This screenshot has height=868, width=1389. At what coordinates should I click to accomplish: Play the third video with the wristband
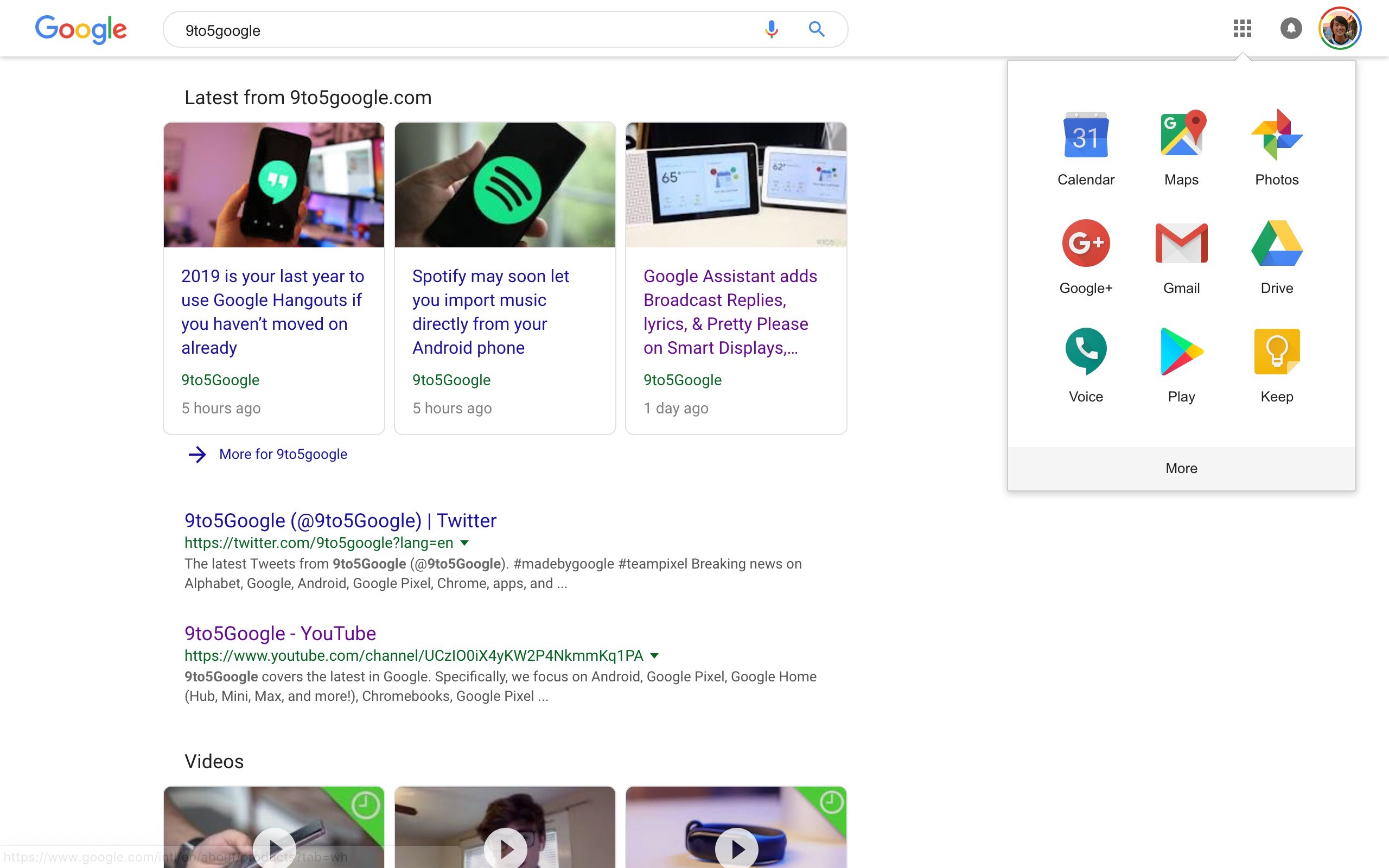point(736,848)
